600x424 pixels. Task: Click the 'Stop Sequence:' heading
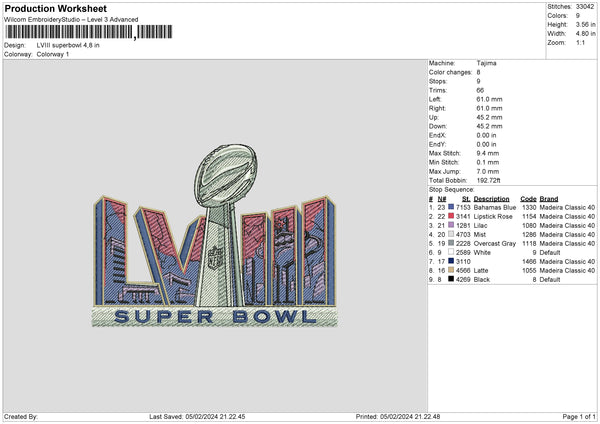click(452, 190)
